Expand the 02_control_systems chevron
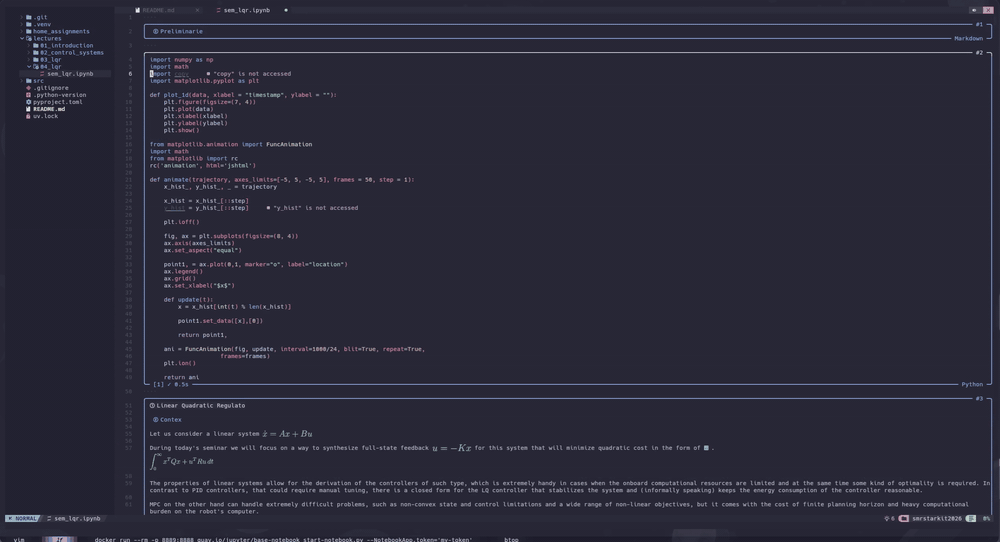The image size is (1000, 542). click(x=29, y=52)
